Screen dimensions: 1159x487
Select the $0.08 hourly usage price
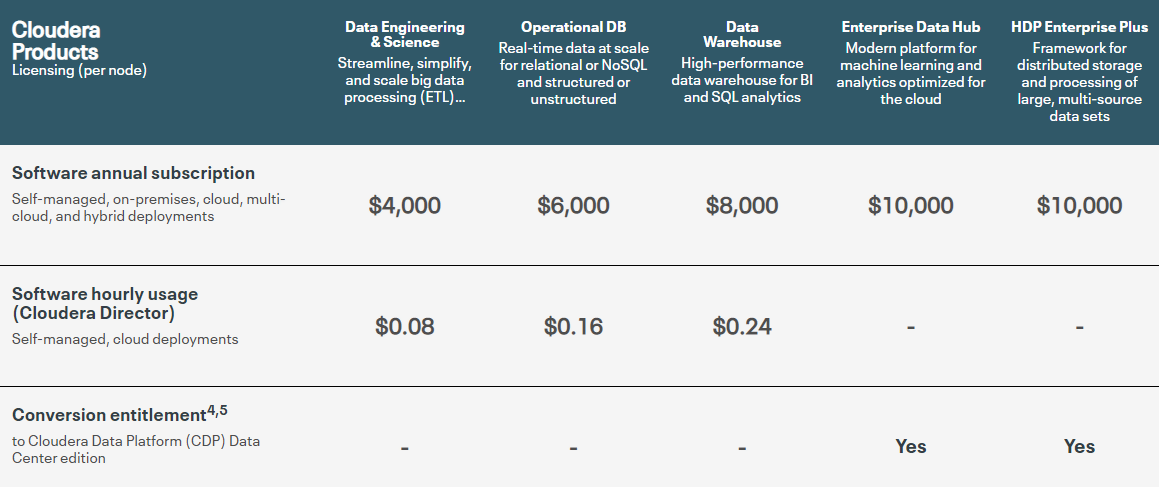[404, 326]
